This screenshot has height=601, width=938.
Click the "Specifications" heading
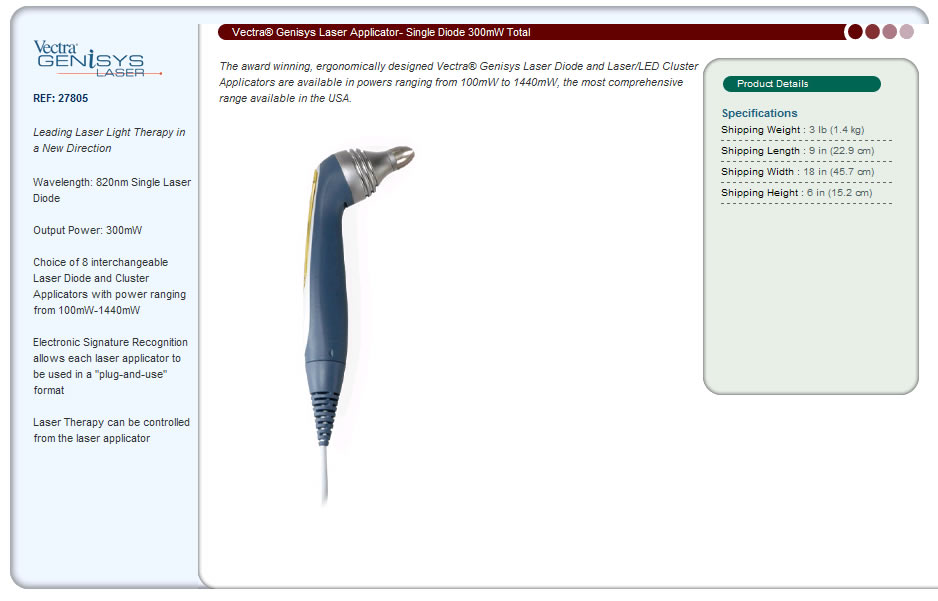tap(759, 113)
